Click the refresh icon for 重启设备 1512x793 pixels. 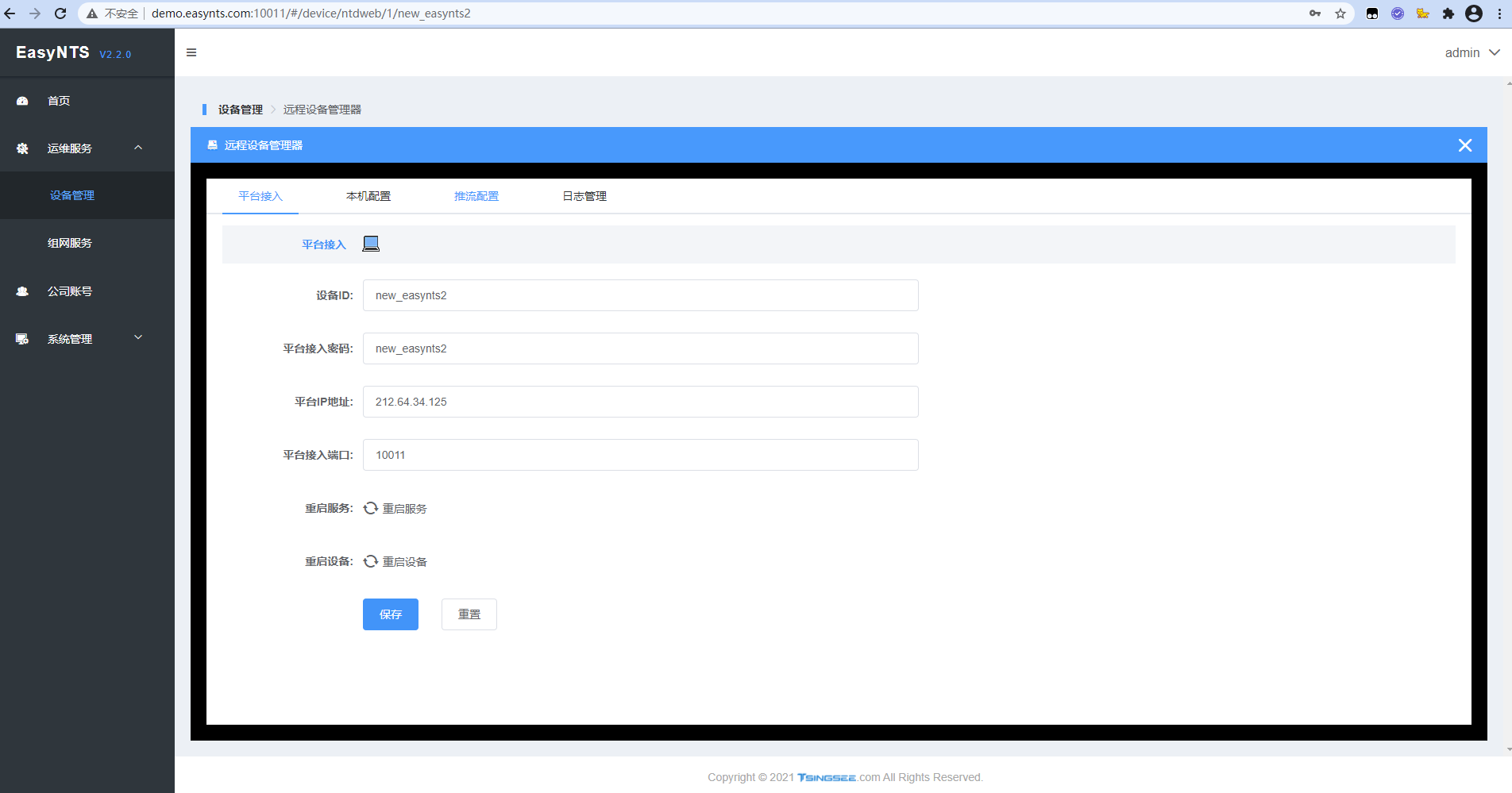pyautogui.click(x=371, y=561)
